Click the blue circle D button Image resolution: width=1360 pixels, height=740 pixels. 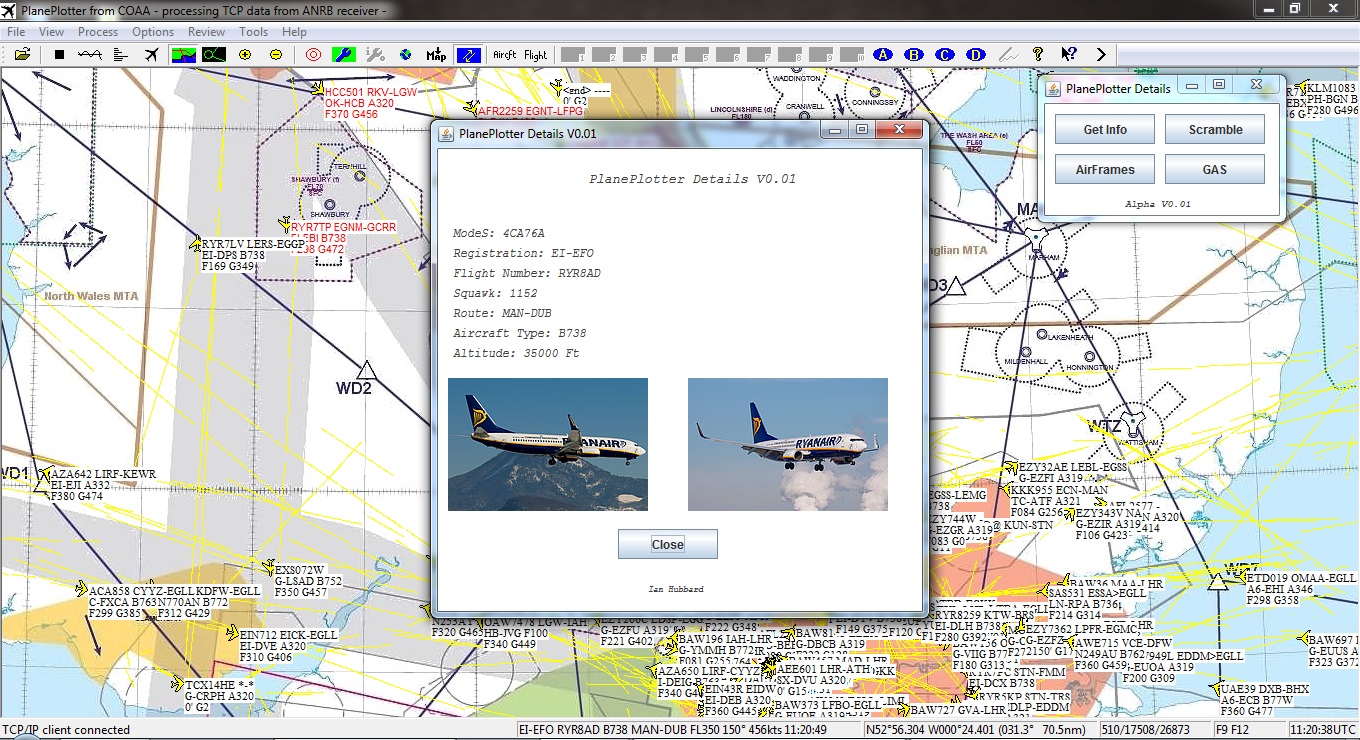pyautogui.click(x=976, y=55)
